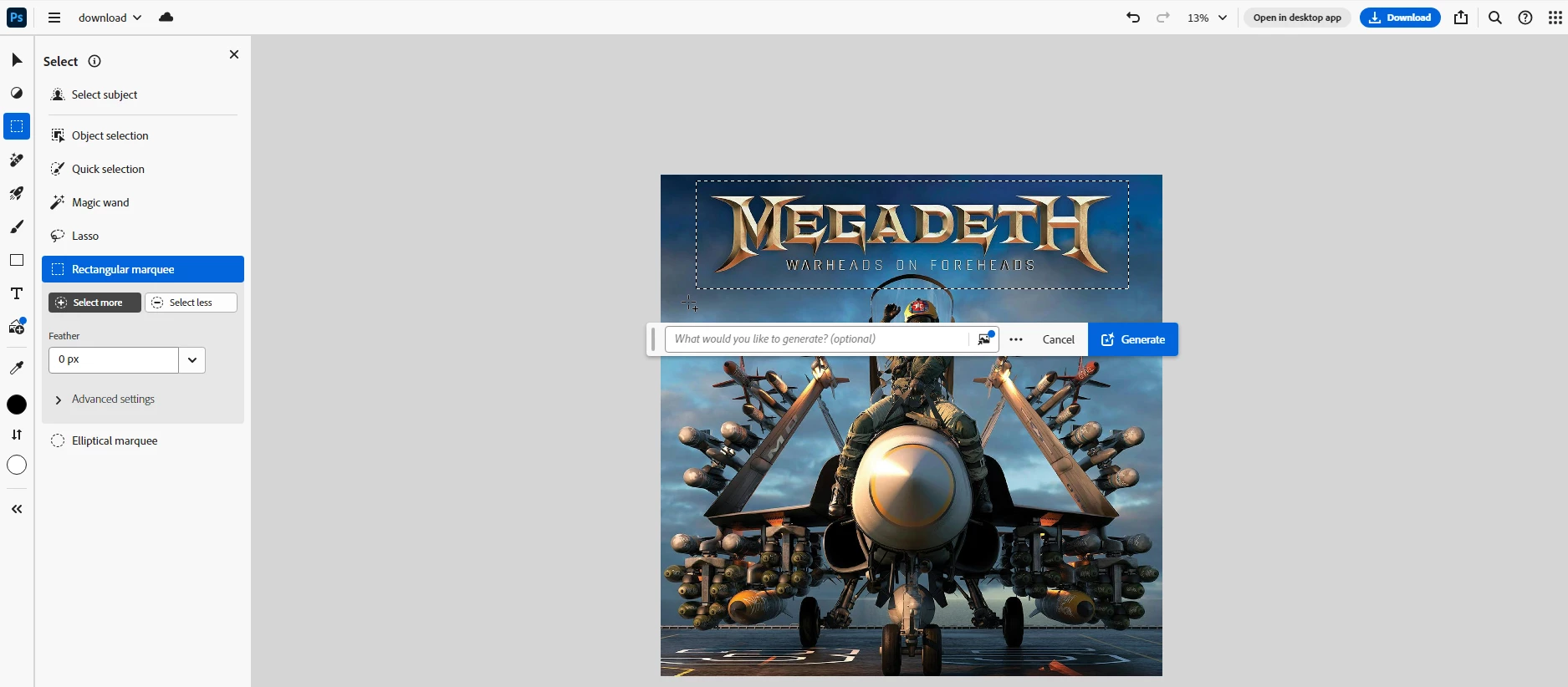Image resolution: width=1568 pixels, height=687 pixels.
Task: Open the apps grid icon
Action: coord(1555,18)
